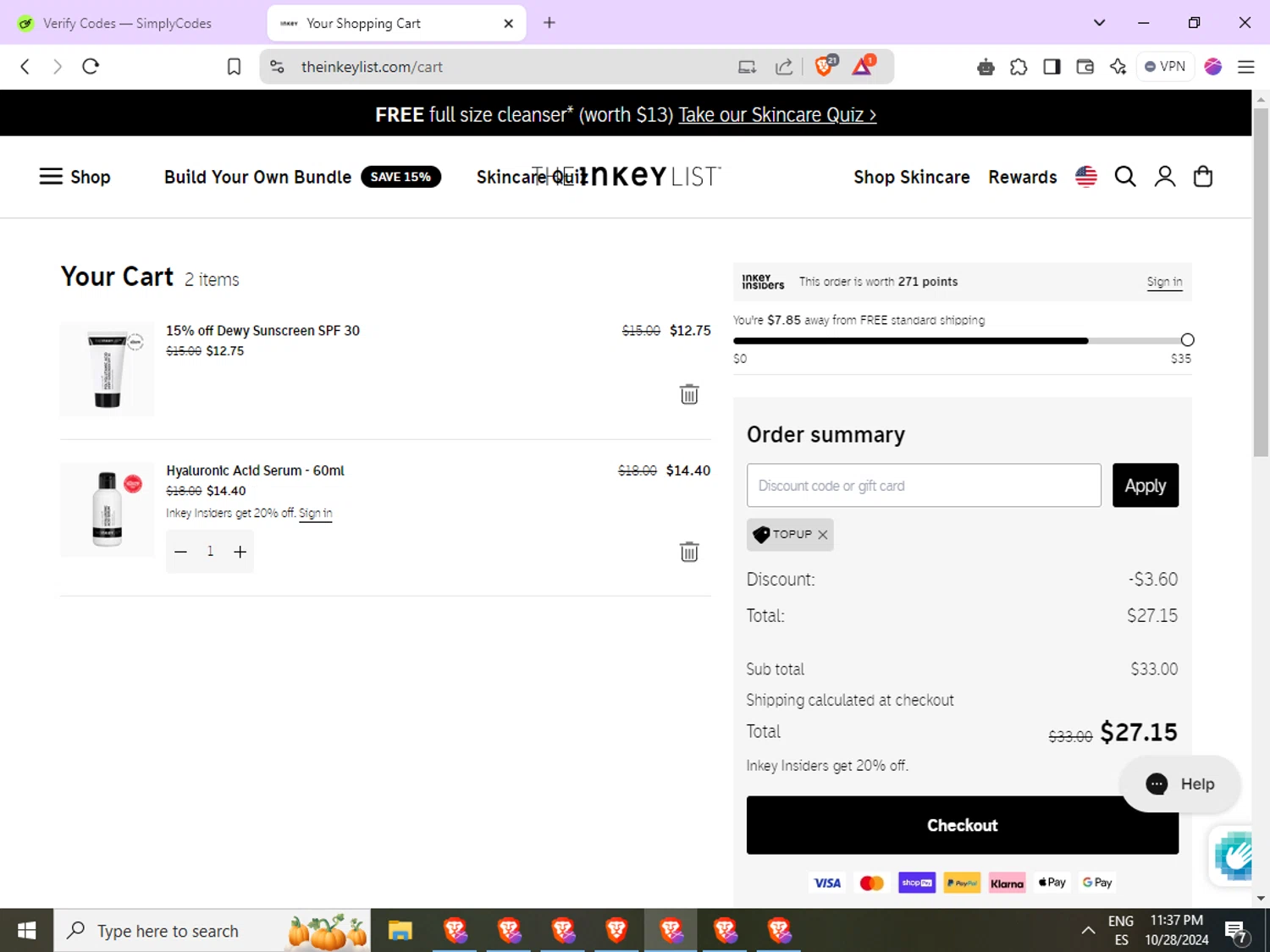
Task: Click the Hyaluronic Acid Serum thumbnail
Action: click(107, 509)
